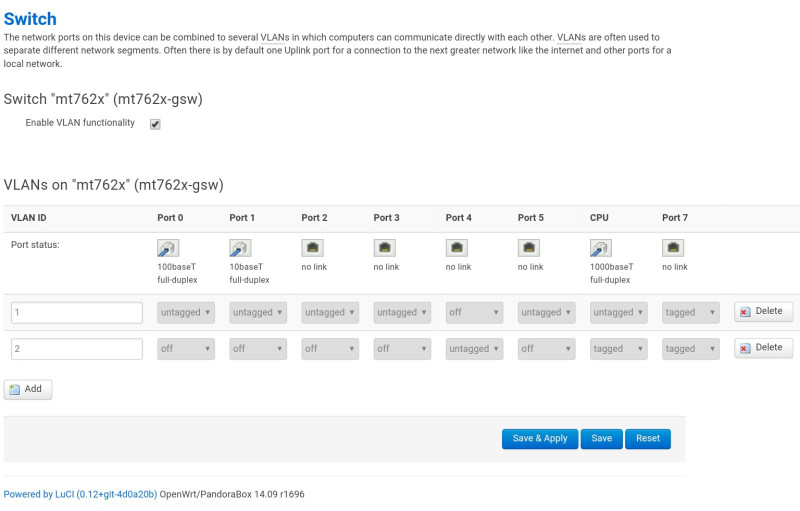
Task: Delete the VLAN 2 row
Action: 763,347
